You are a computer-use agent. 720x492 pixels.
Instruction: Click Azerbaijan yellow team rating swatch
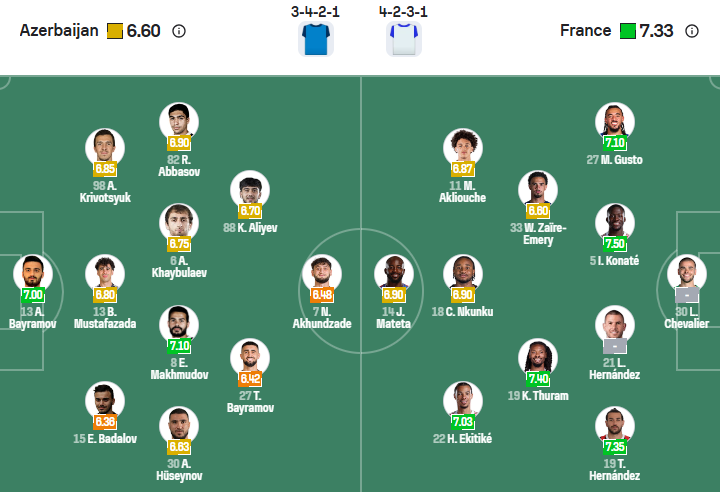(115, 31)
